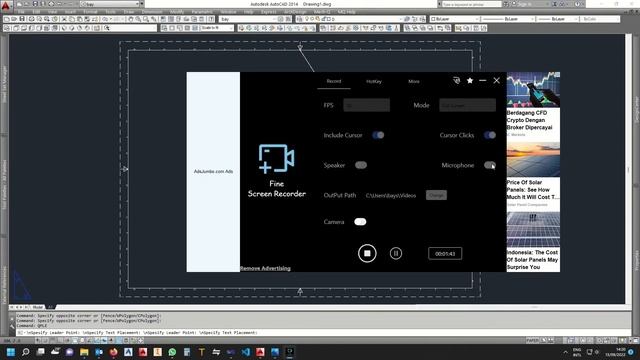Enable the Speaker toggle
The height and width of the screenshot is (360, 640).
(x=361, y=165)
